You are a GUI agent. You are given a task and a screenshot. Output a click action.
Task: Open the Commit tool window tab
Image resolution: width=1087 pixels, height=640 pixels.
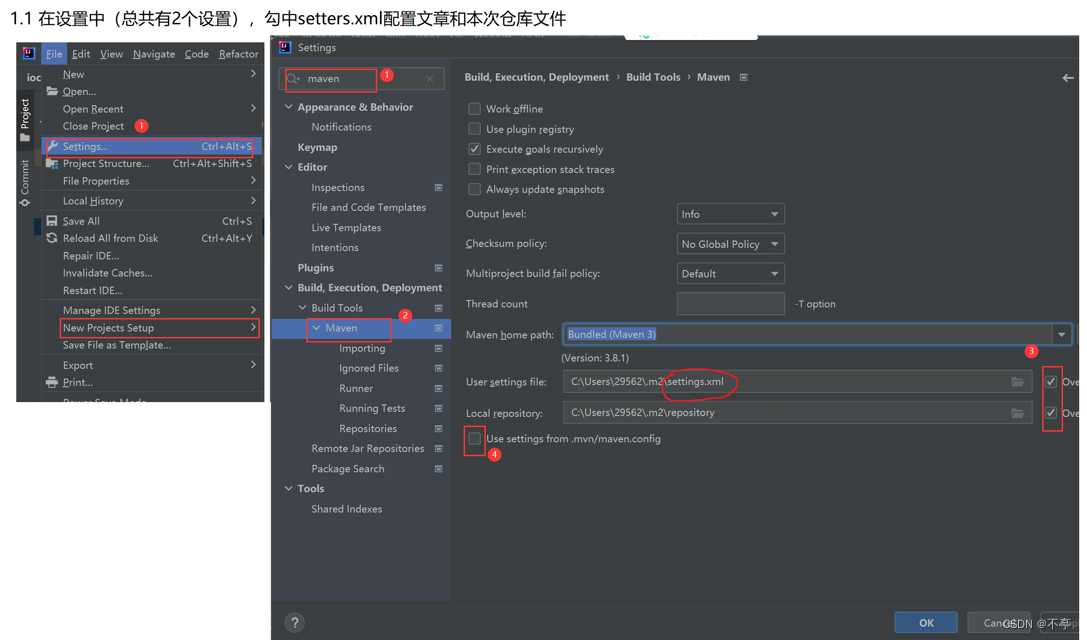[x=25, y=183]
